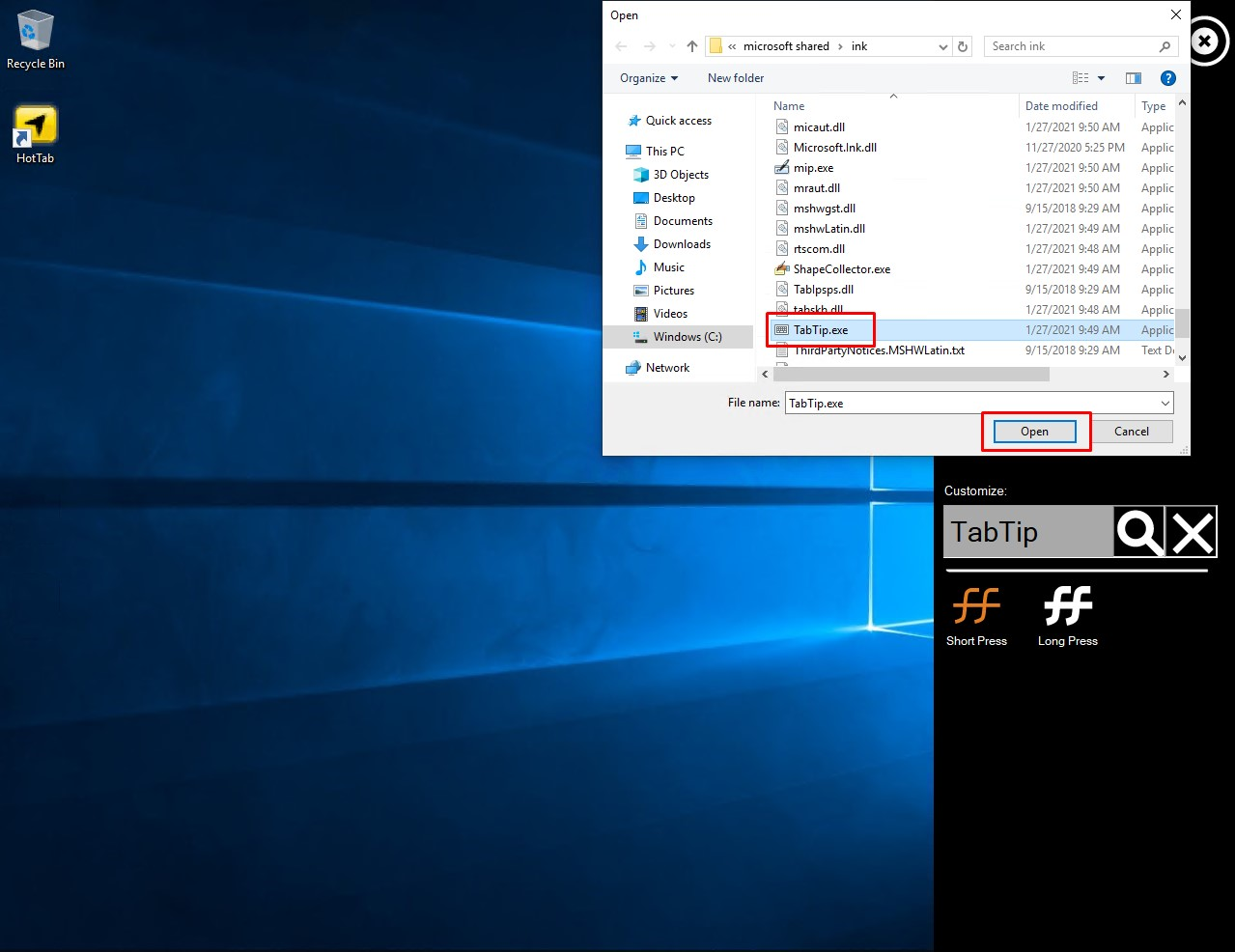This screenshot has height=952, width=1235.
Task: Click the circular X icon near the dialog corner
Action: pos(1204,42)
